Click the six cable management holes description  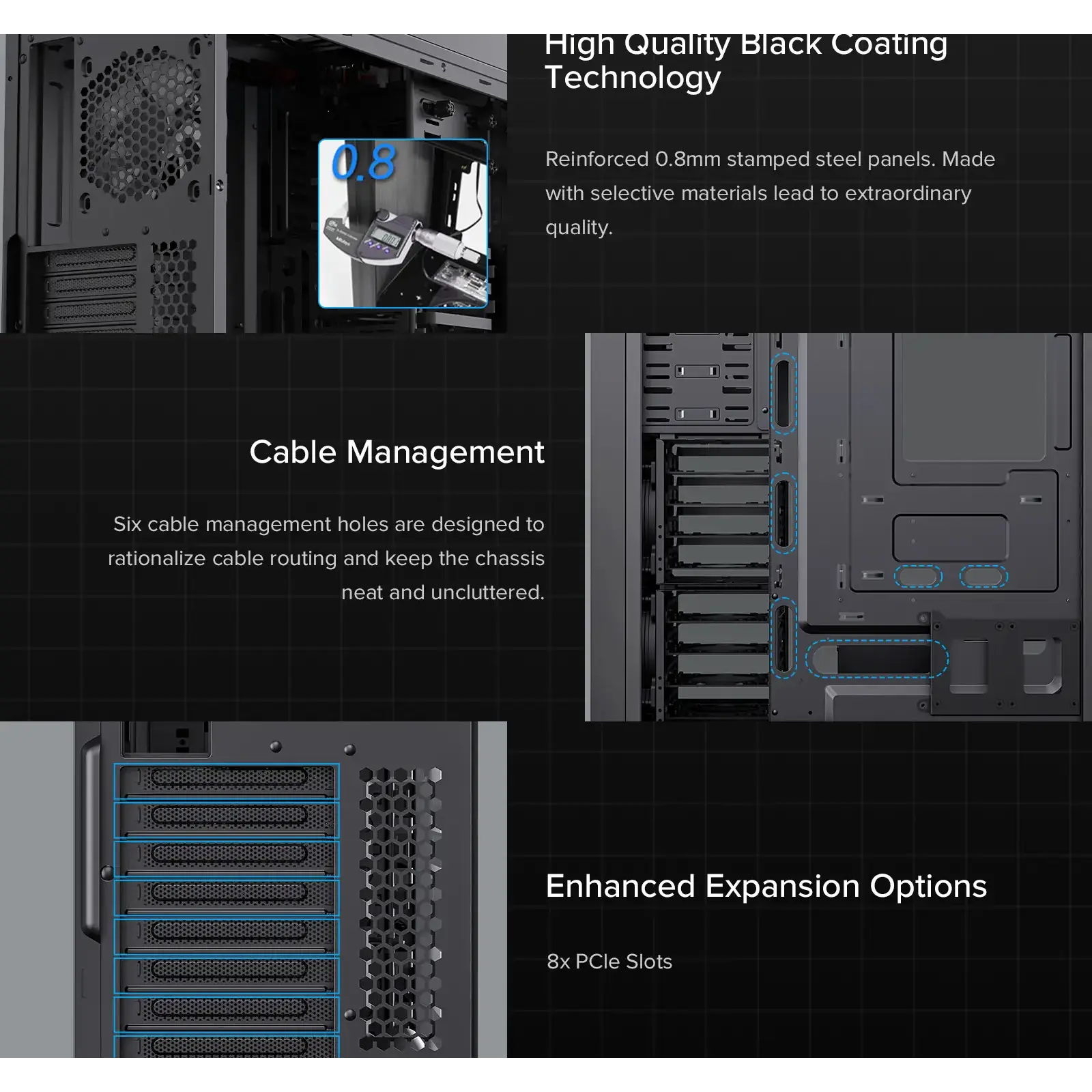(326, 558)
